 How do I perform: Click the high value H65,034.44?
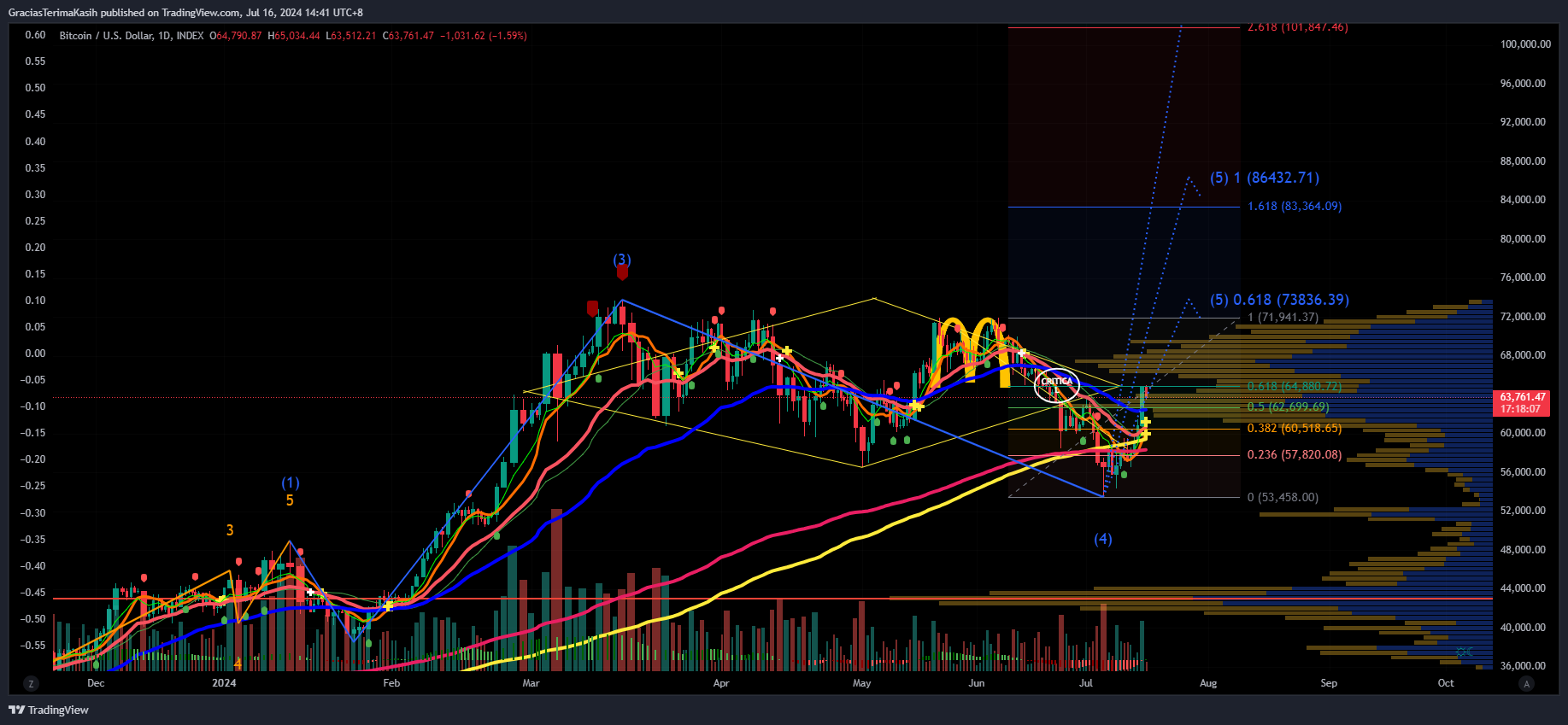[x=294, y=36]
